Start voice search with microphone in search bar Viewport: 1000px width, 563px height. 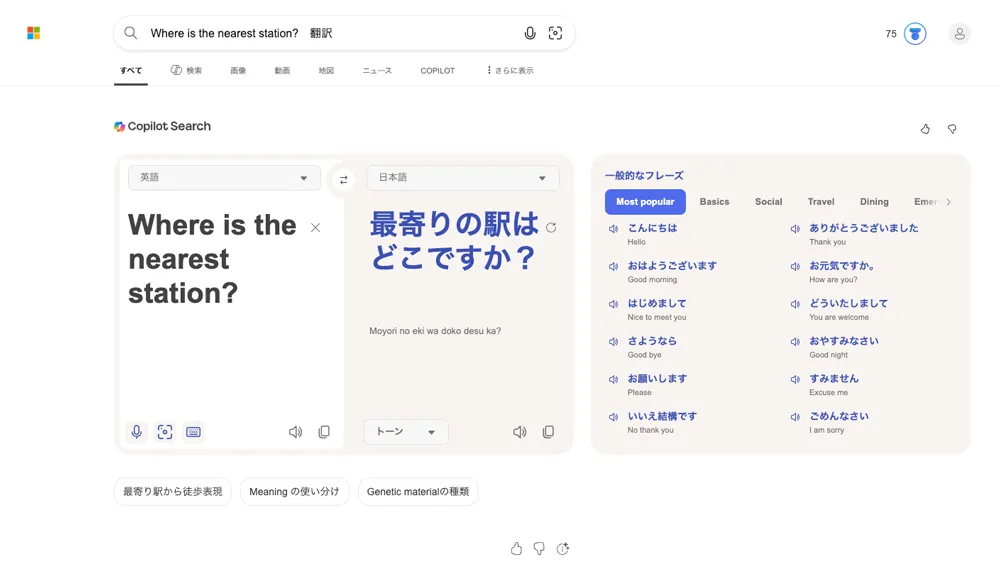(530, 33)
